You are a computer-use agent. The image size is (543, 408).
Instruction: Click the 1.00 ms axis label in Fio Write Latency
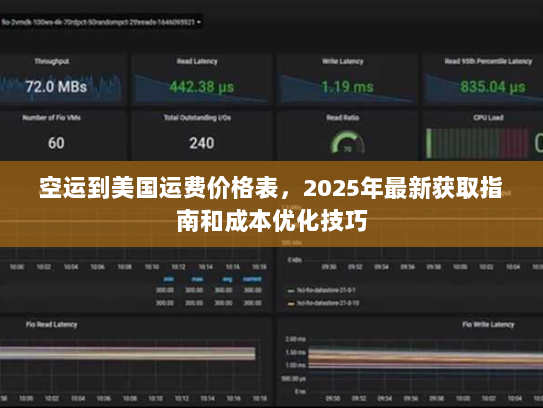(295, 365)
